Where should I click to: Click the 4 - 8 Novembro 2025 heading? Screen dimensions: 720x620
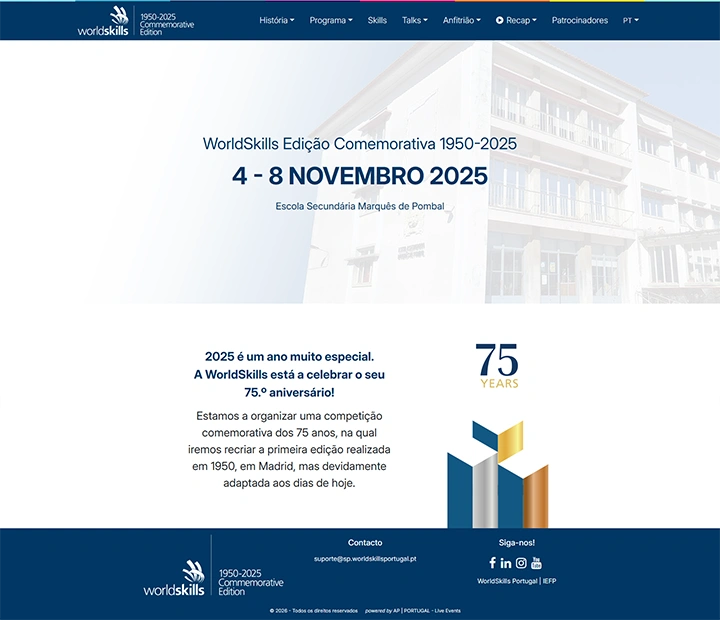(x=360, y=176)
